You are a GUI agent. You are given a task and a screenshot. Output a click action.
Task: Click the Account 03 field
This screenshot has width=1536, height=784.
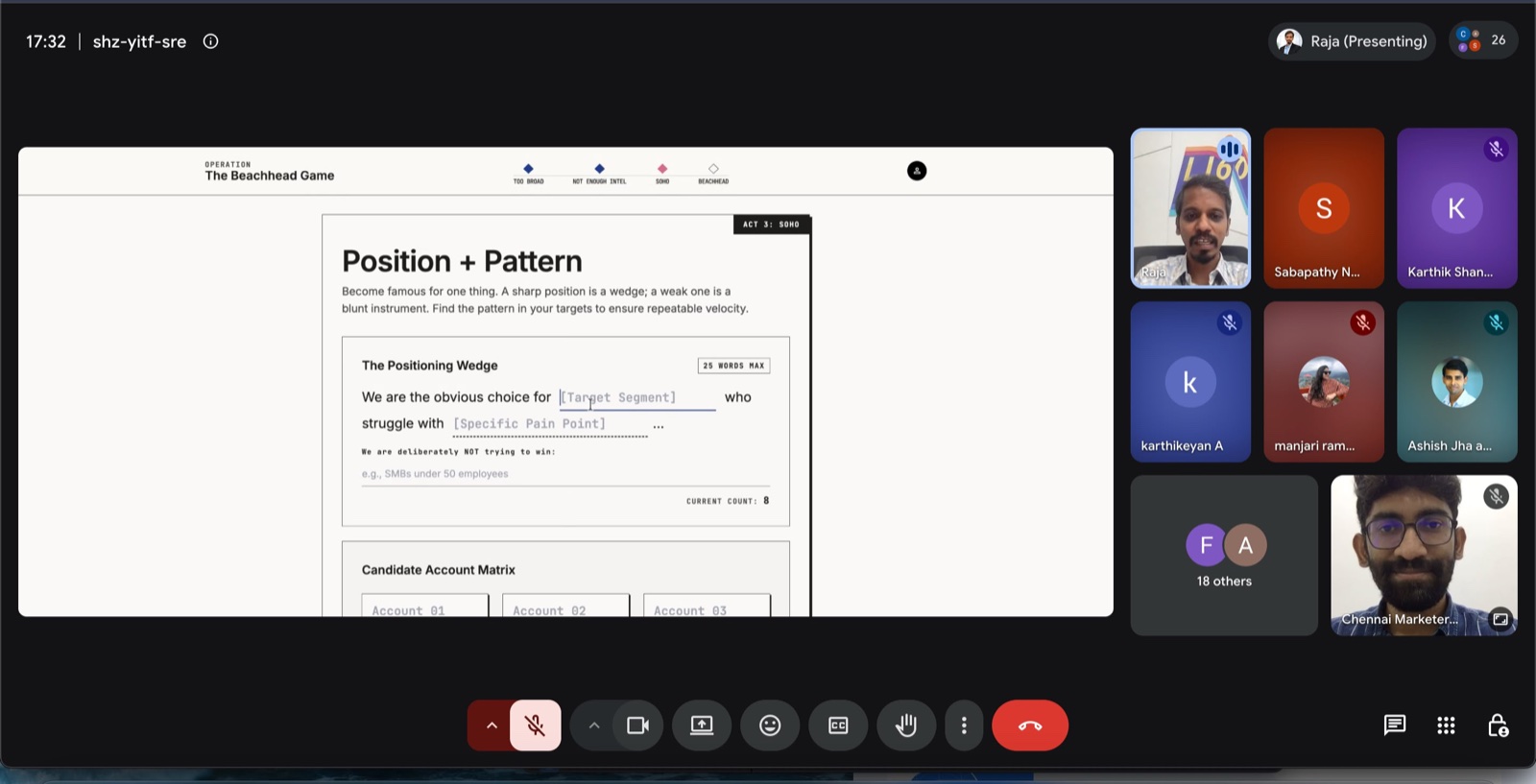[707, 606]
